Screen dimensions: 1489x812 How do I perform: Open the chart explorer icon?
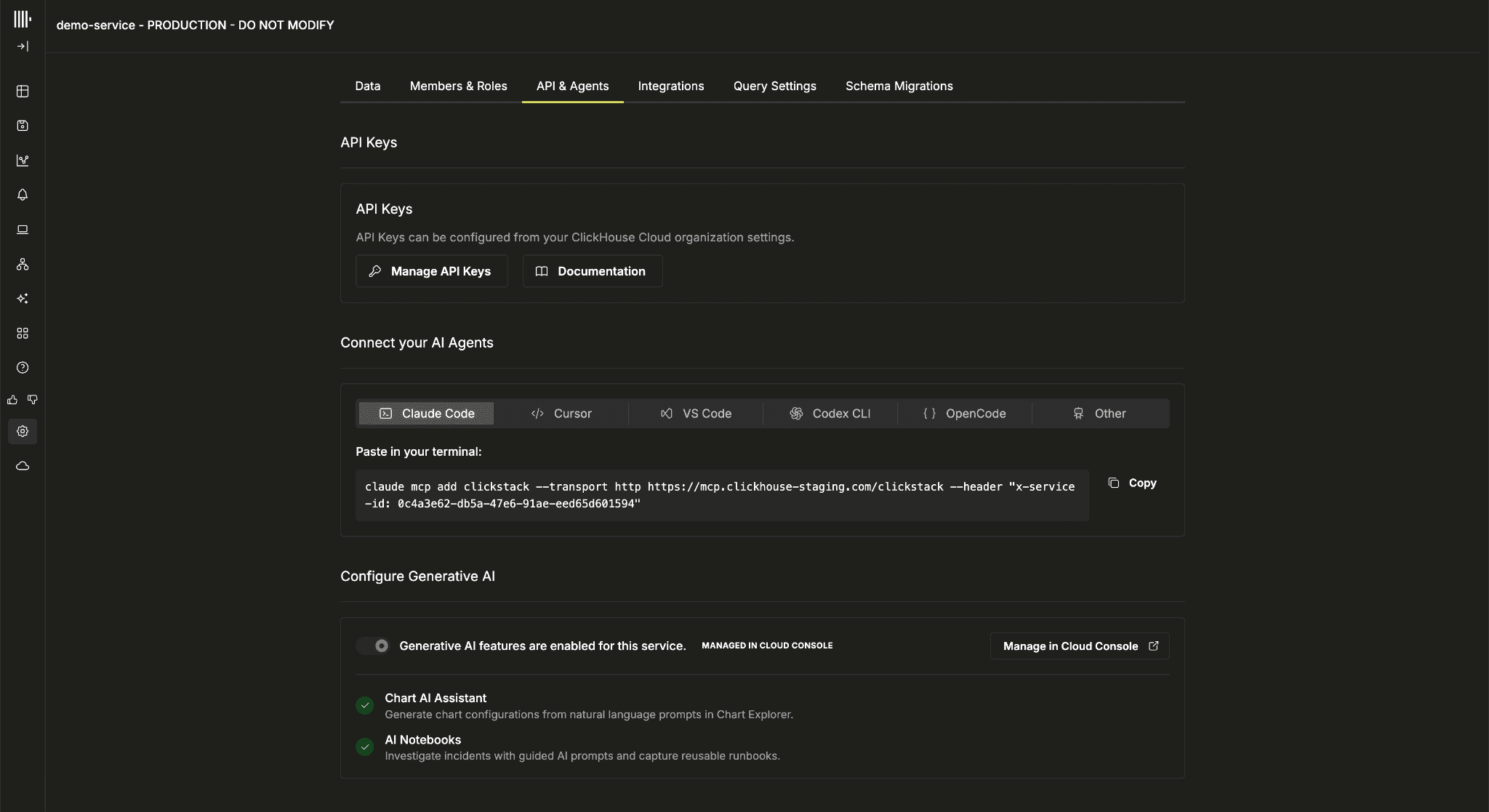coord(23,160)
